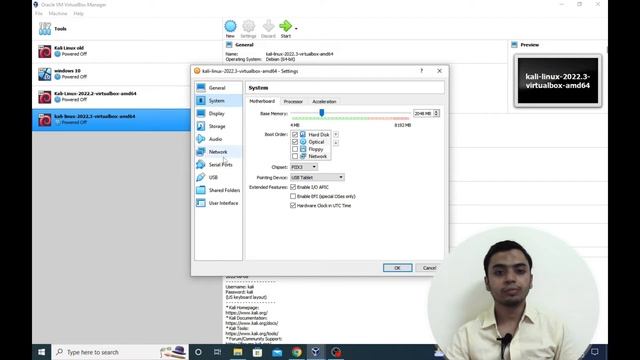The image size is (640, 360).
Task: Open Mail app from taskbar
Action: (277, 352)
